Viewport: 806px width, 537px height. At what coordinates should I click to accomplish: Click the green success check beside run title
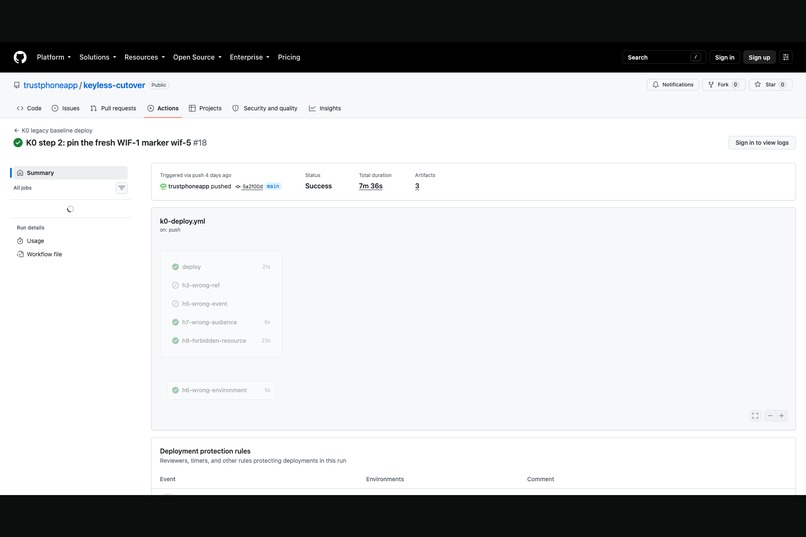tap(18, 143)
